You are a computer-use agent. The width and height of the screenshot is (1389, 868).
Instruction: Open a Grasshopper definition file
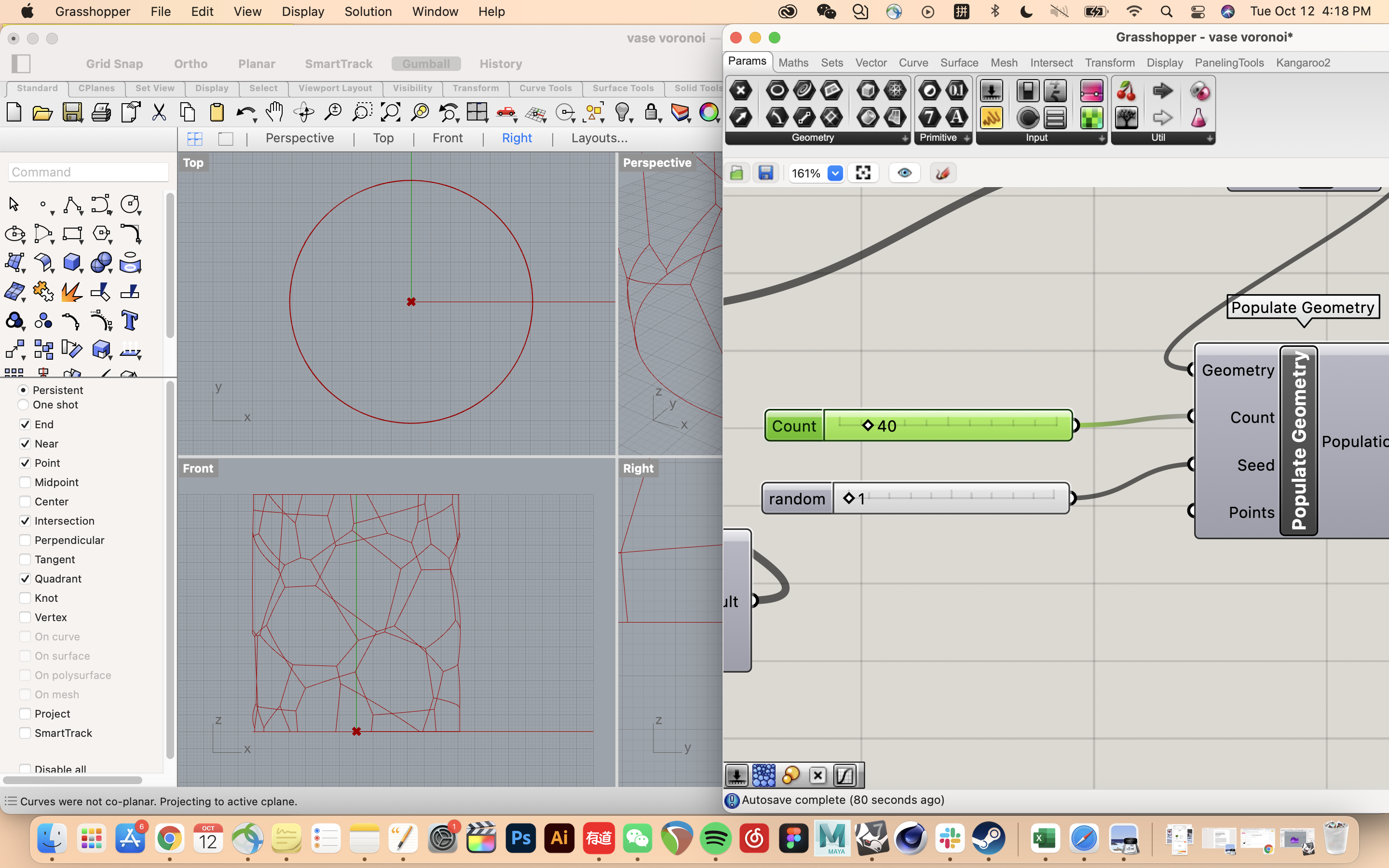click(x=736, y=173)
